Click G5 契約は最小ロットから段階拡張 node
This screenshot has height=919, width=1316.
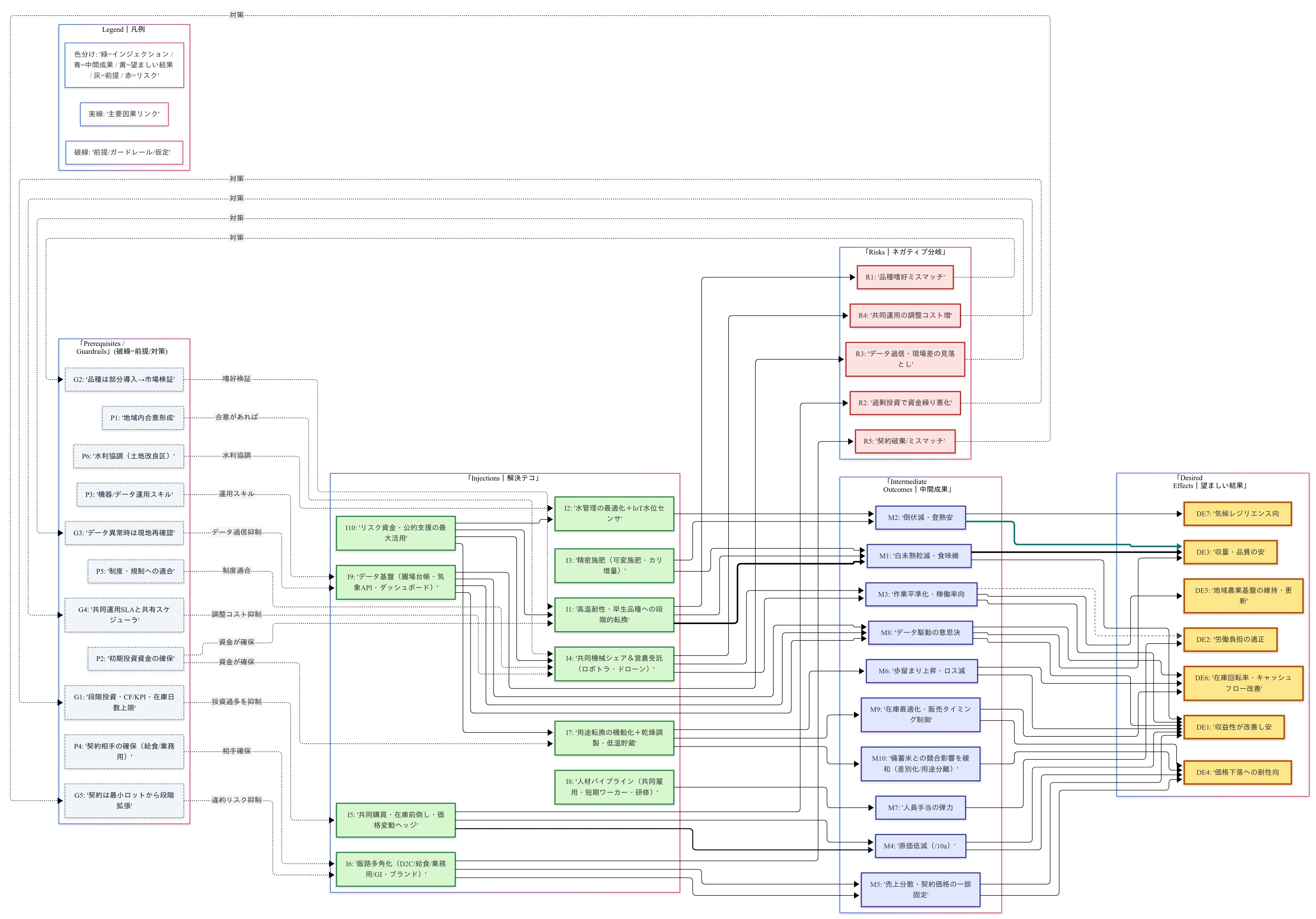pyautogui.click(x=124, y=801)
